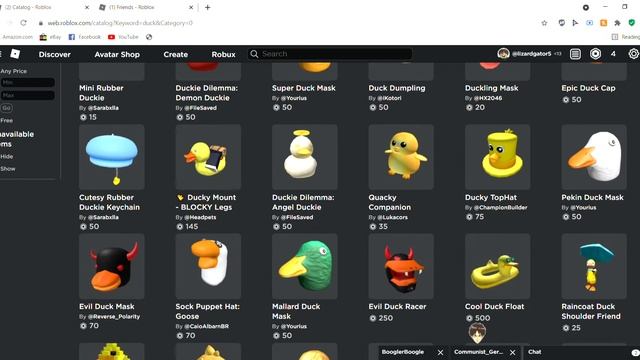640x360 pixels.
Task: Click the Min price input field
Action: (28, 82)
